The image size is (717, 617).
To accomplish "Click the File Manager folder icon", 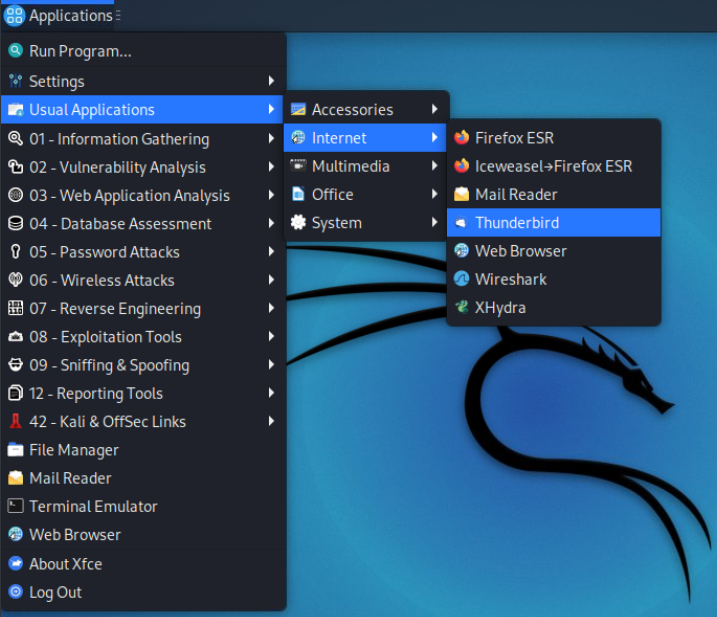I will (15, 450).
